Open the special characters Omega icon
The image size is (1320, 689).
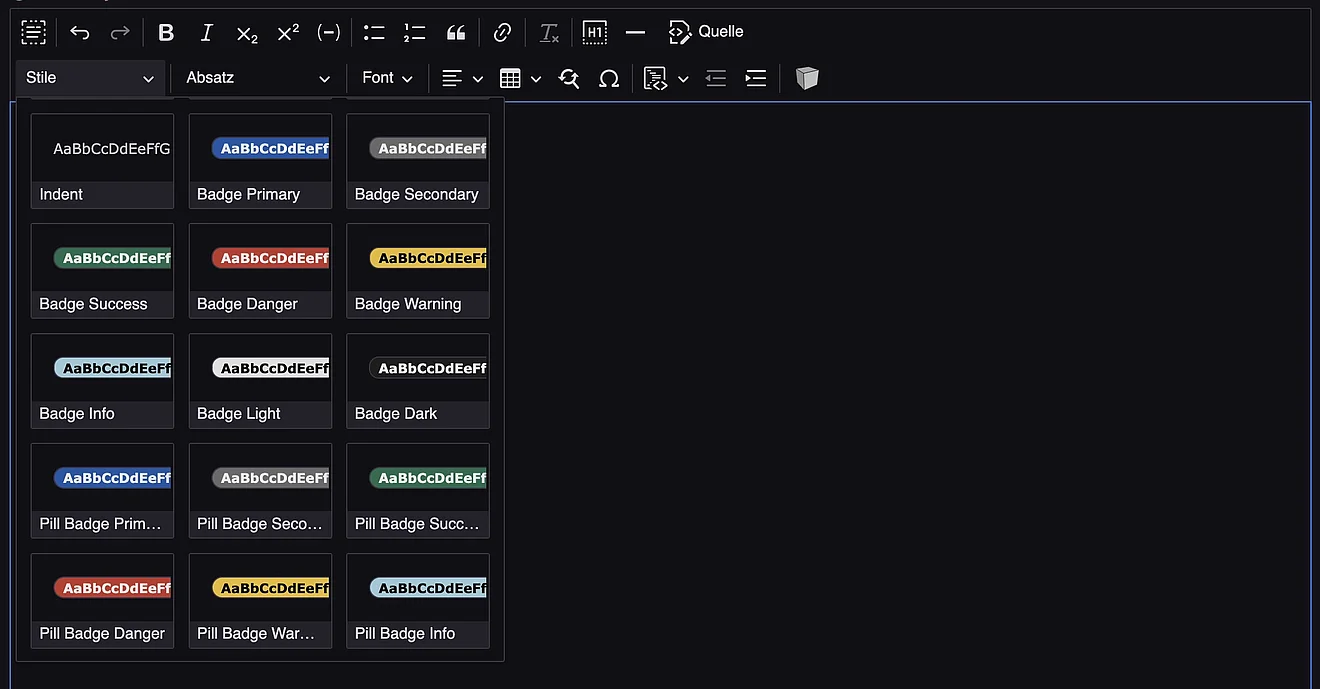[x=609, y=78]
